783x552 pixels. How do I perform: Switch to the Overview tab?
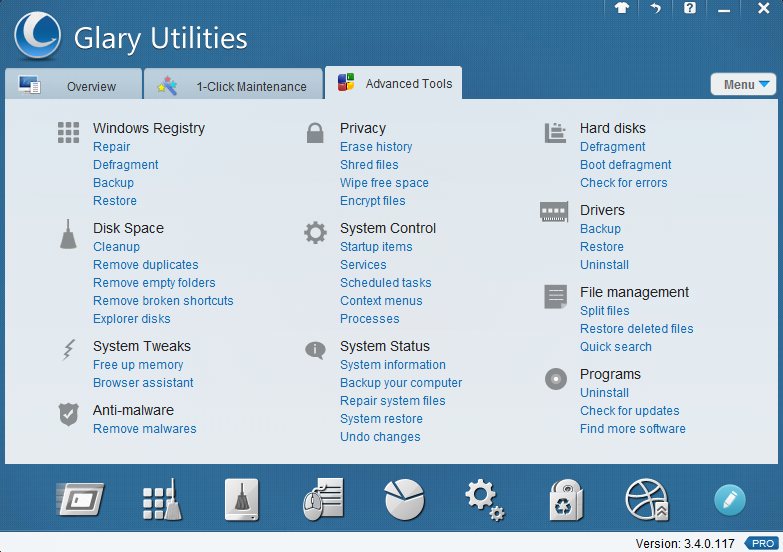point(73,84)
